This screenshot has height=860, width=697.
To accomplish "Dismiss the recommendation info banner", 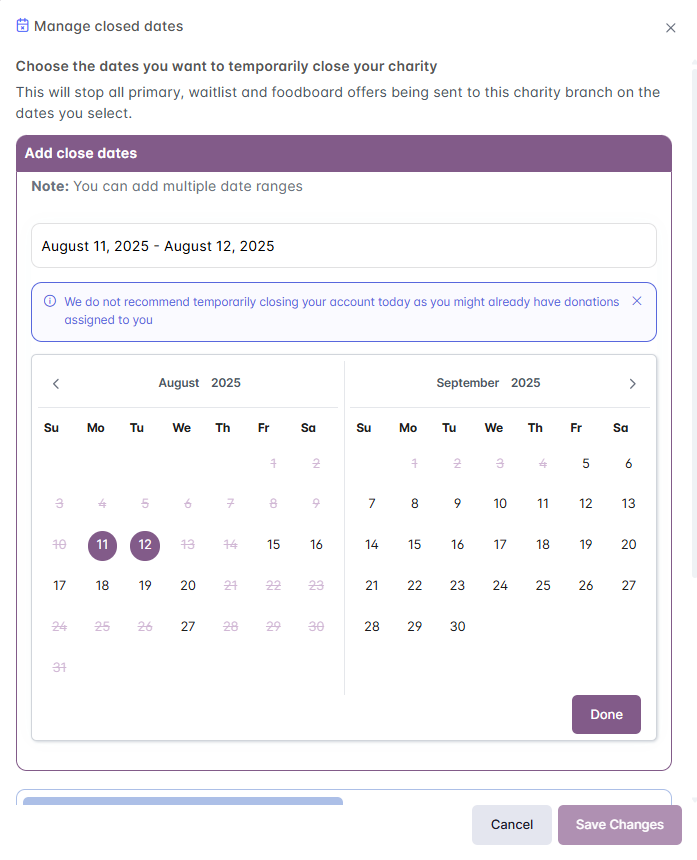I will tap(637, 301).
